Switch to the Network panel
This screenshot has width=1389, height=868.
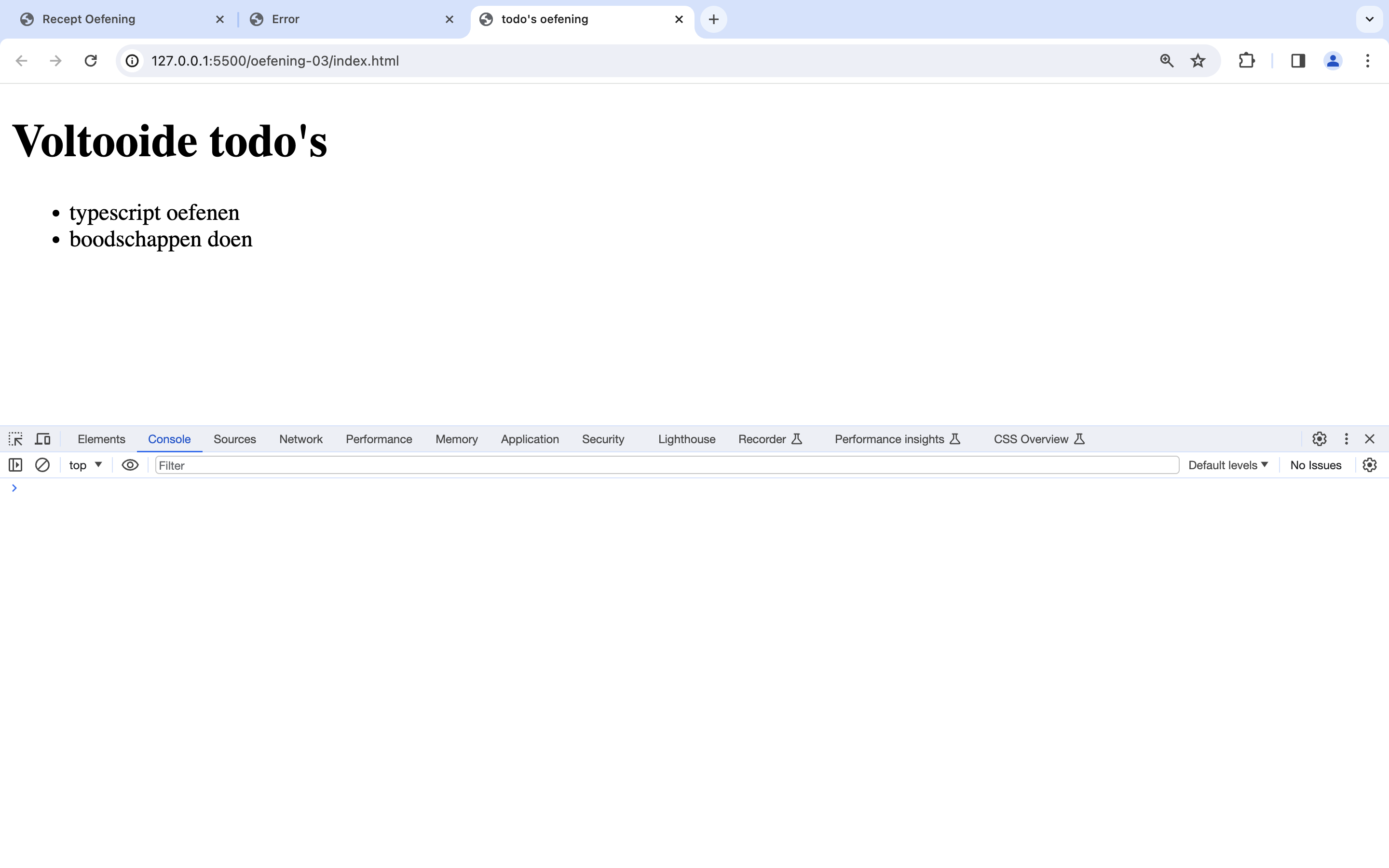[301, 439]
